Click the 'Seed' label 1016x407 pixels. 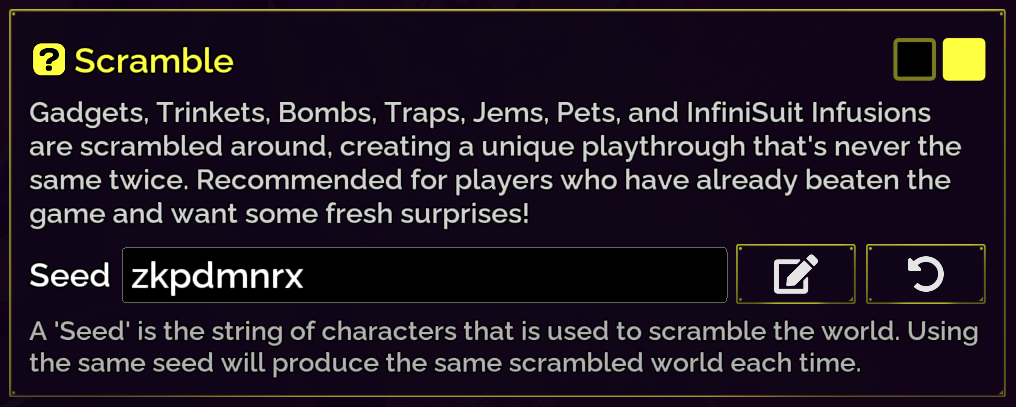pyautogui.click(x=69, y=275)
